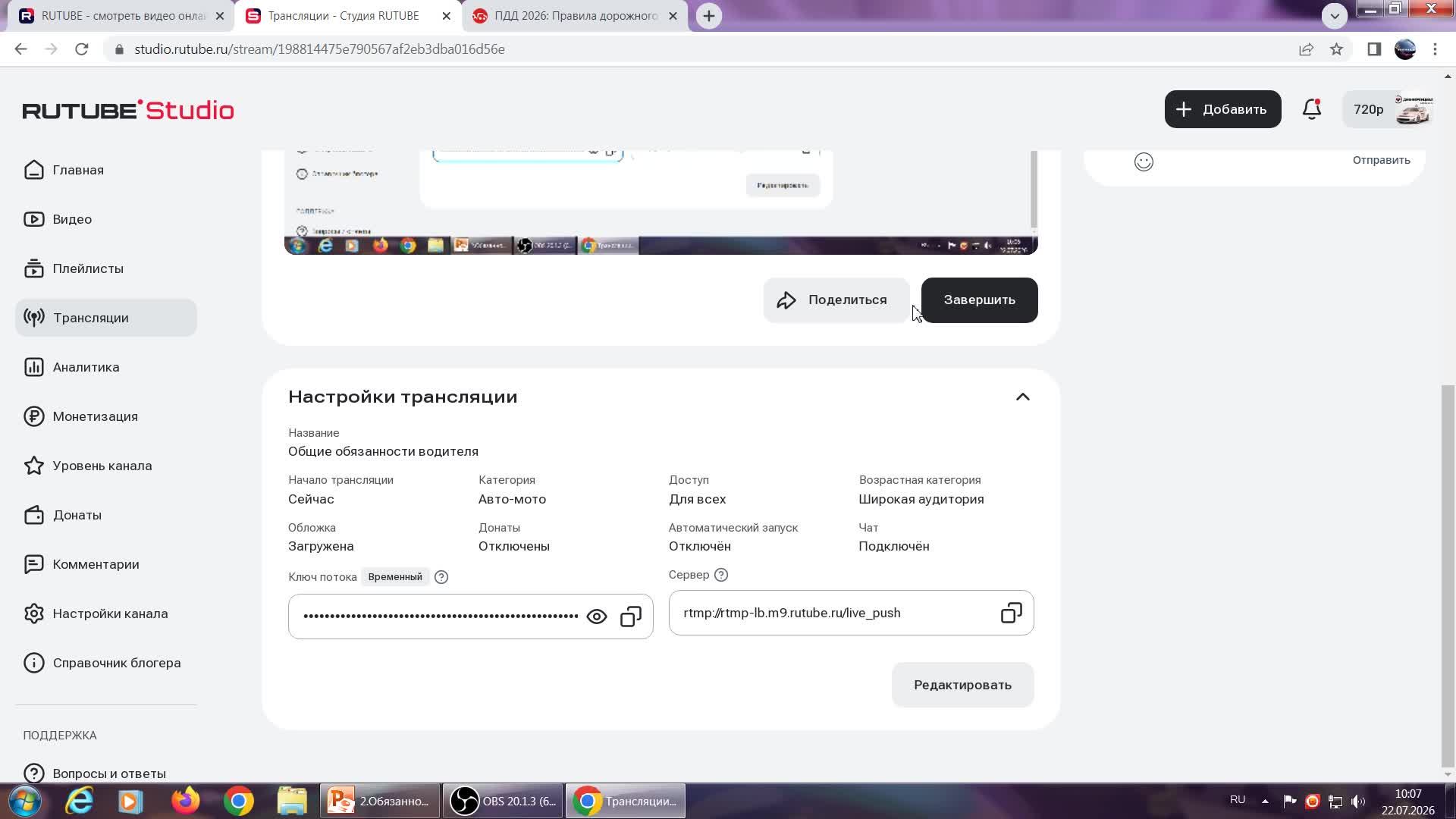Click the page vertical scrollbar
This screenshot has height=819, width=1456.
(1448, 576)
